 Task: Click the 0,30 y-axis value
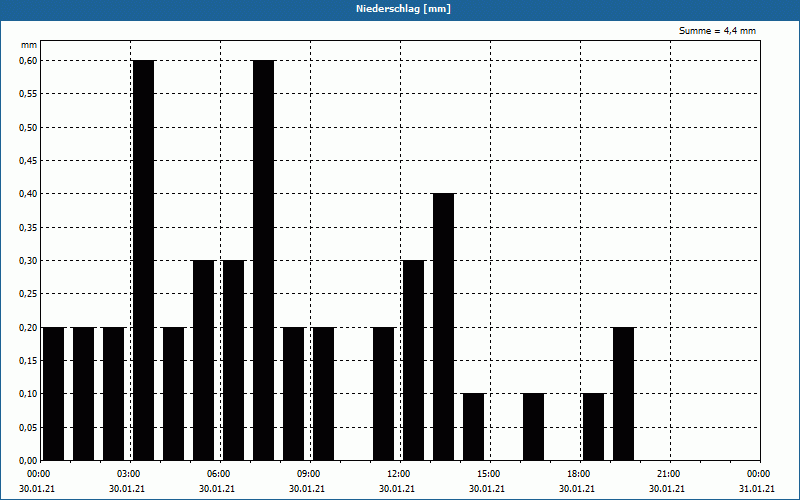[28, 261]
